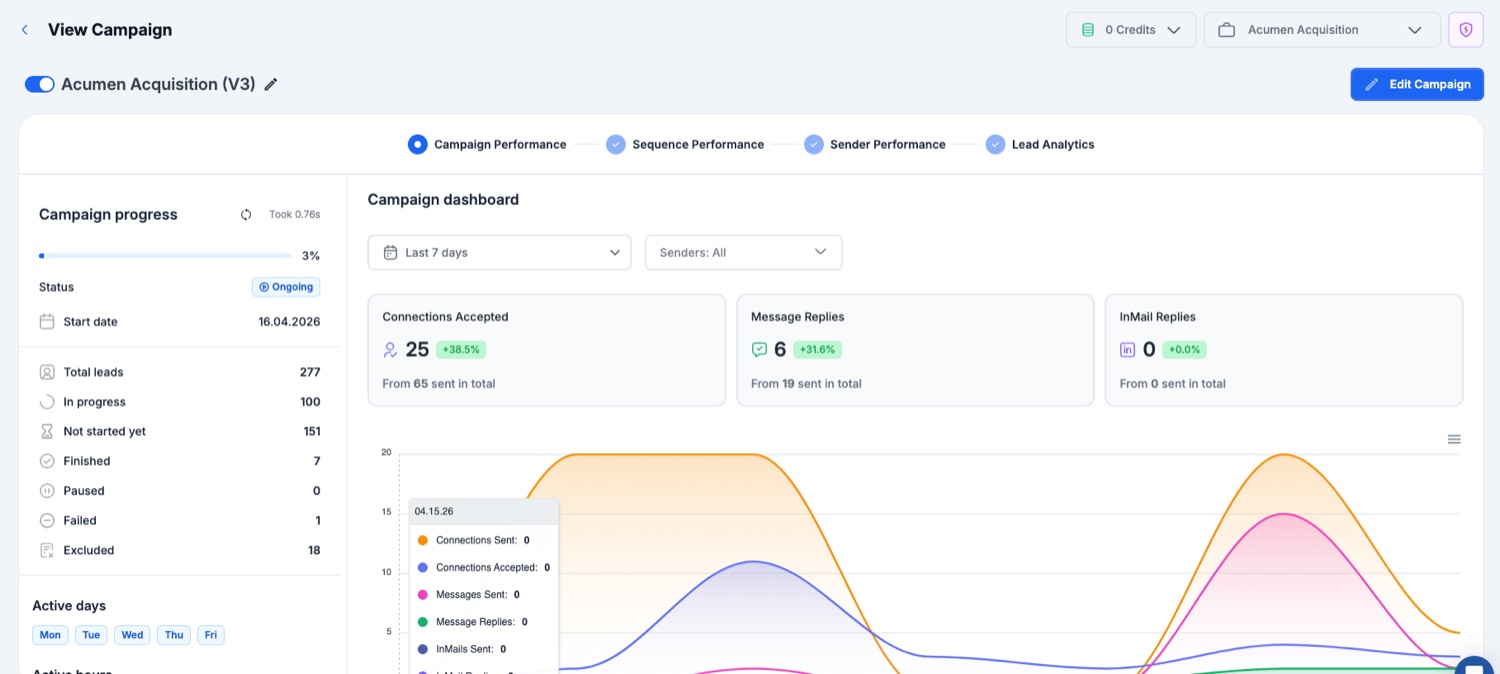Click the In progress value 100

(x=310, y=402)
